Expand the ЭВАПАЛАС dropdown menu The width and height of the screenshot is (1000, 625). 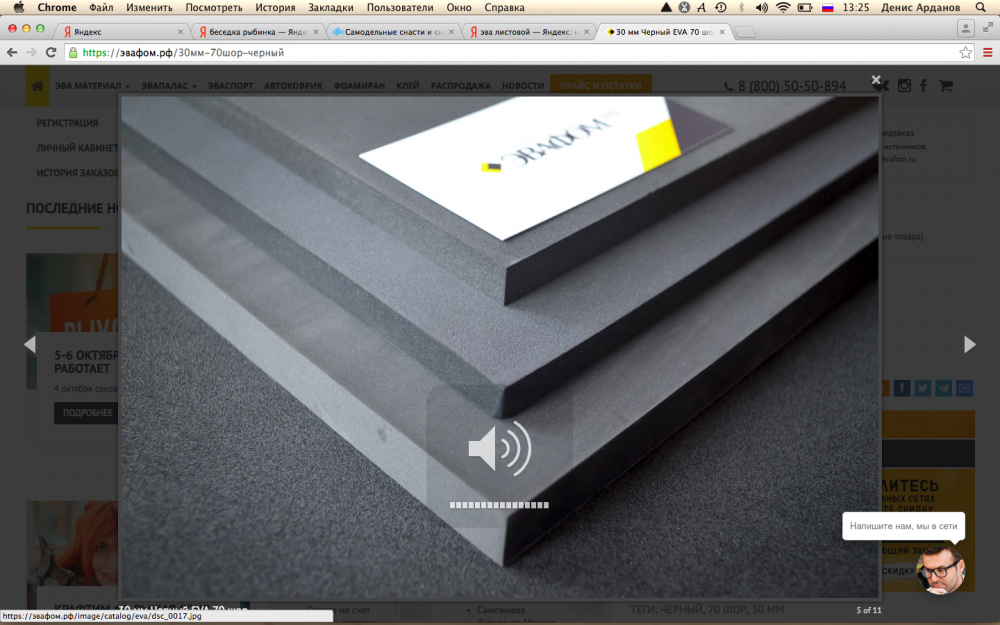[168, 86]
